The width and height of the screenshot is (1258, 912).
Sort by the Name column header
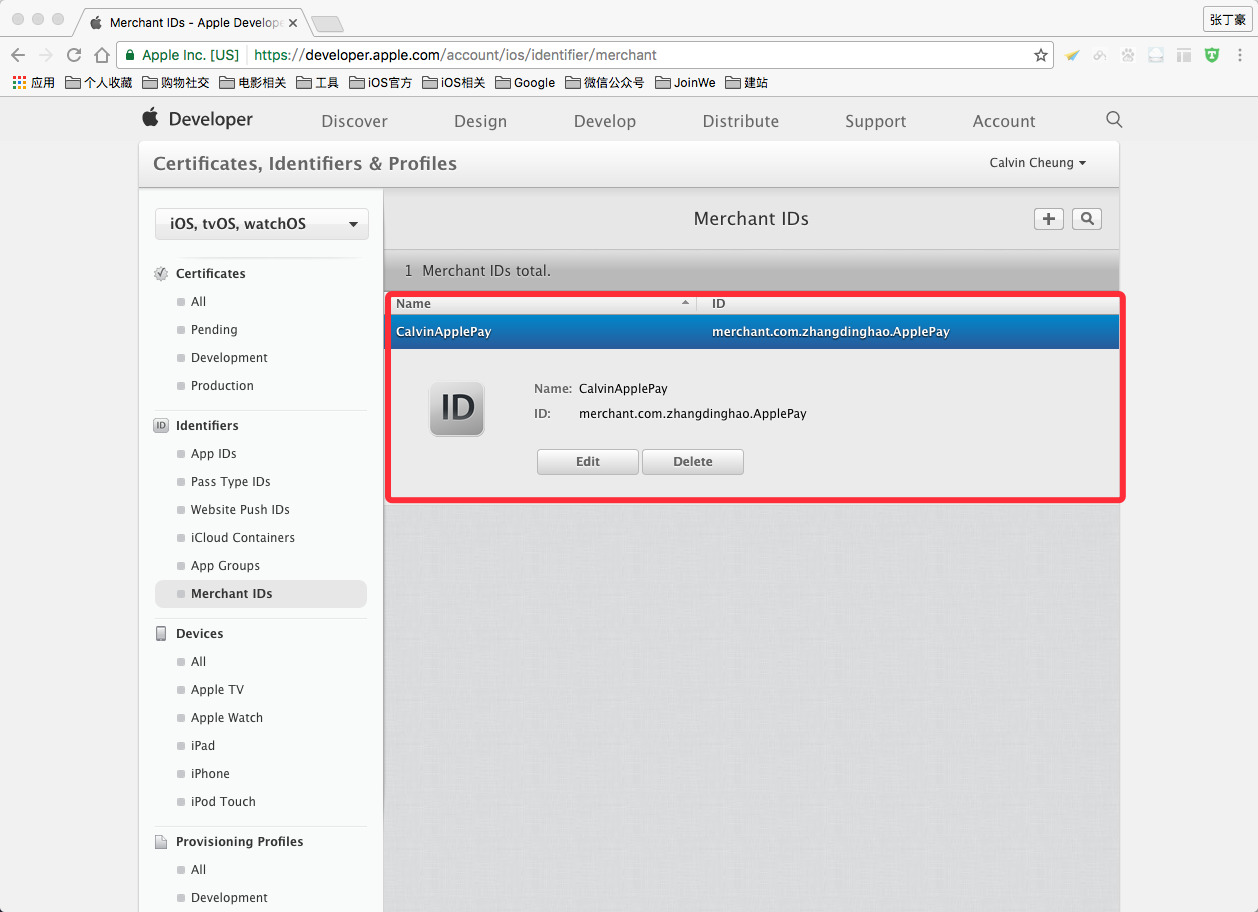541,303
